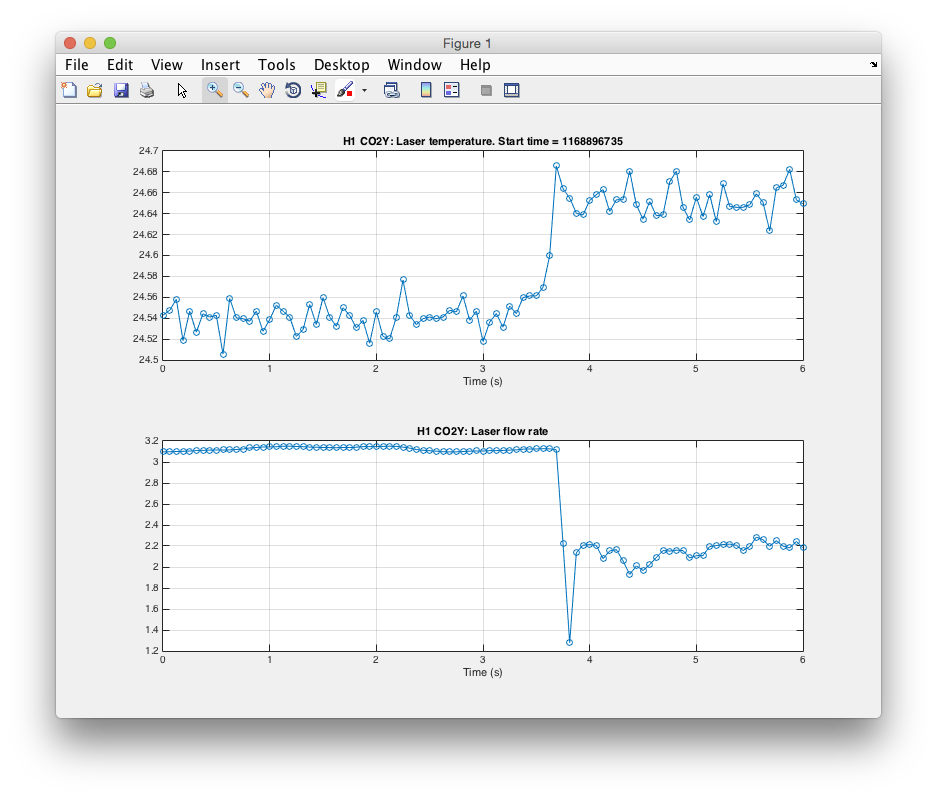Click the 24.68 peak data point in temperature plot
Screen dimensions: 937x798
(556, 166)
